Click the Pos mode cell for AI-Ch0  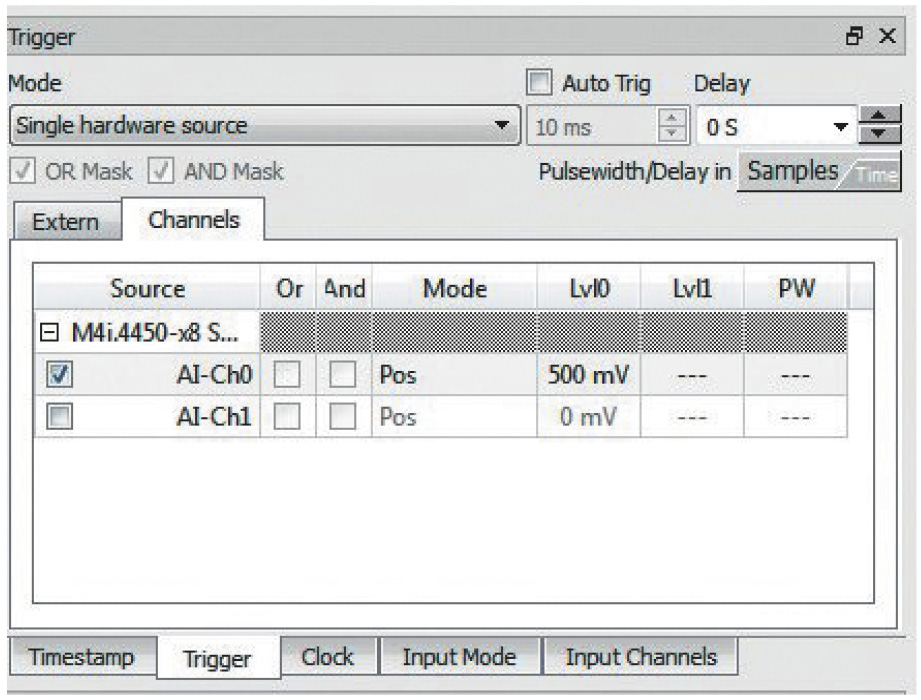point(455,375)
